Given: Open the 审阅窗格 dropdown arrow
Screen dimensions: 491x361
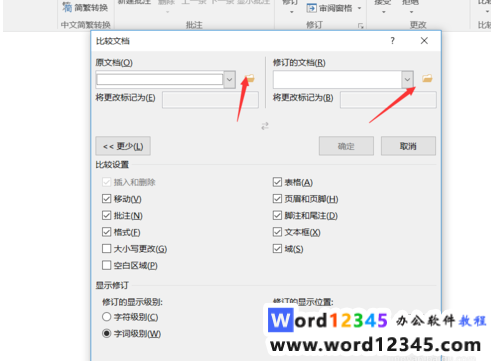Looking at the screenshot, I should [x=359, y=8].
